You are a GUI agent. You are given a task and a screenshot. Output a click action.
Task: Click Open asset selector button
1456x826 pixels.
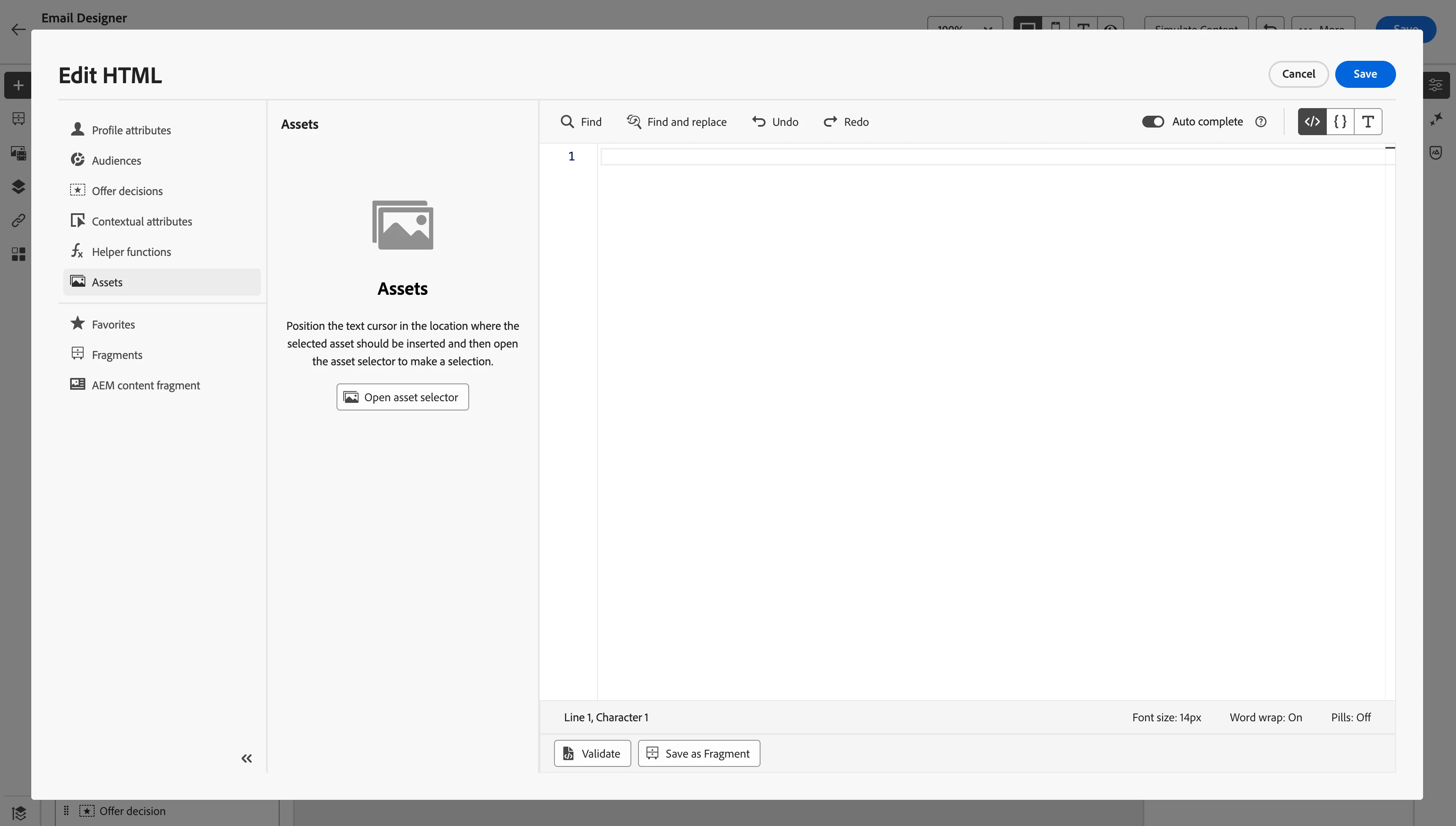(x=402, y=397)
